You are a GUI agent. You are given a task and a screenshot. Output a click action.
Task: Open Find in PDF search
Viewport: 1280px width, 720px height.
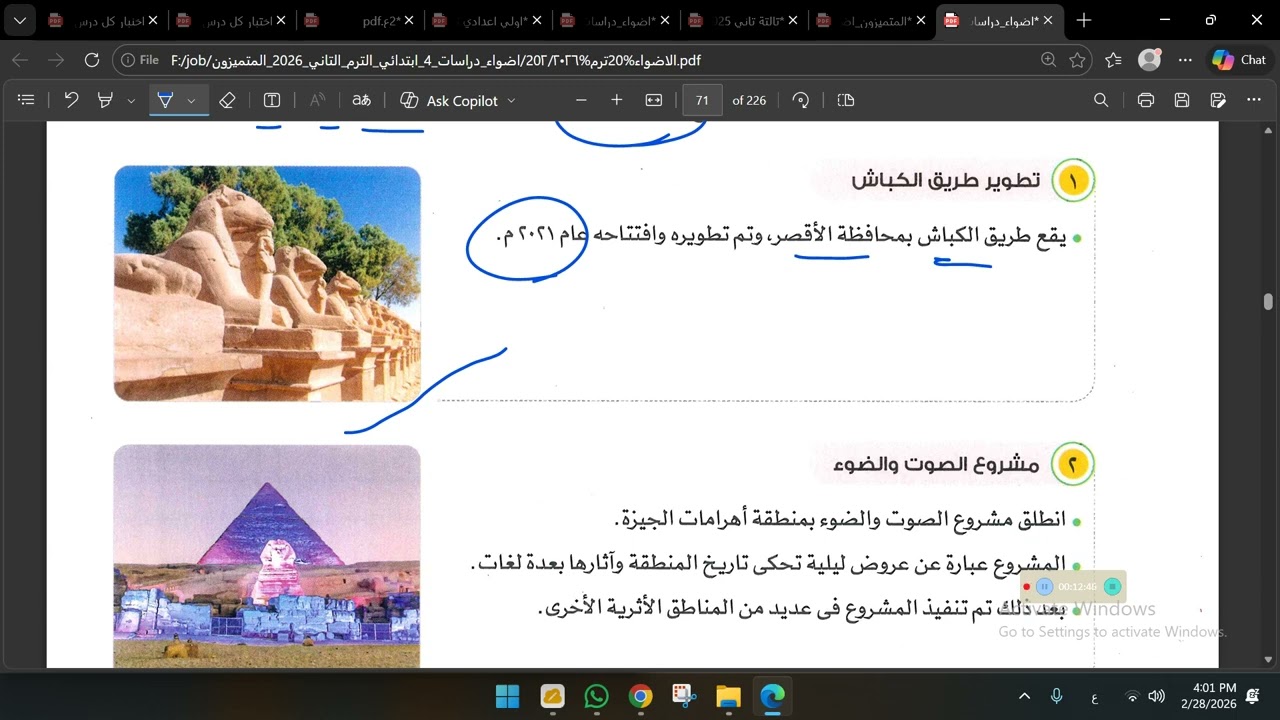[1101, 100]
